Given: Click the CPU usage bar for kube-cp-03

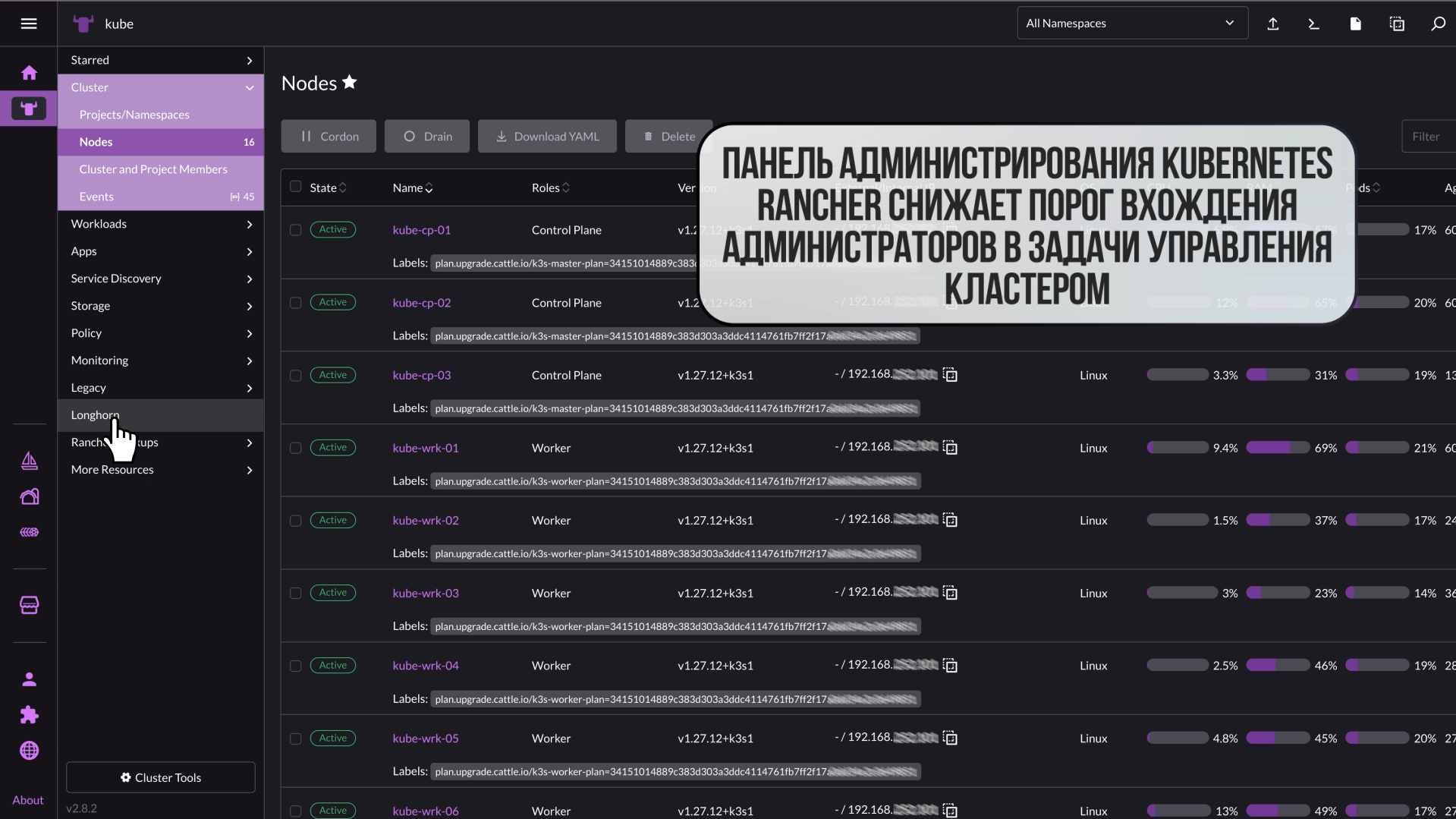Looking at the screenshot, I should click(x=1177, y=374).
